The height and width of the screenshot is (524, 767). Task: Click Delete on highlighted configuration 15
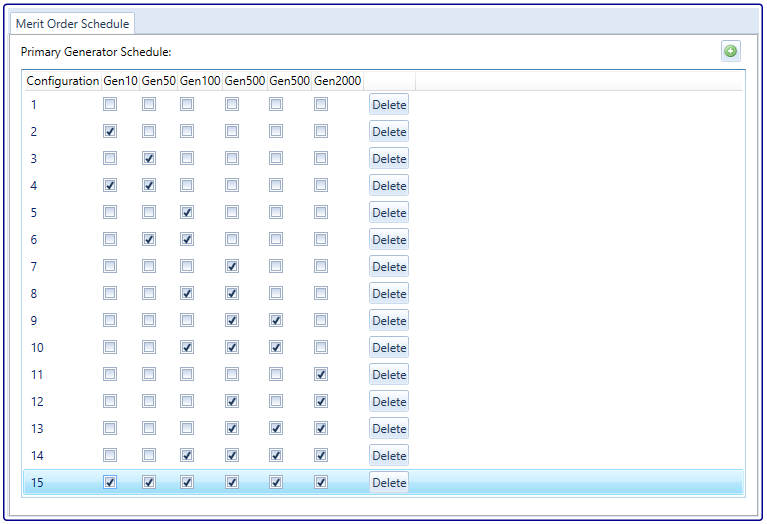click(x=389, y=483)
